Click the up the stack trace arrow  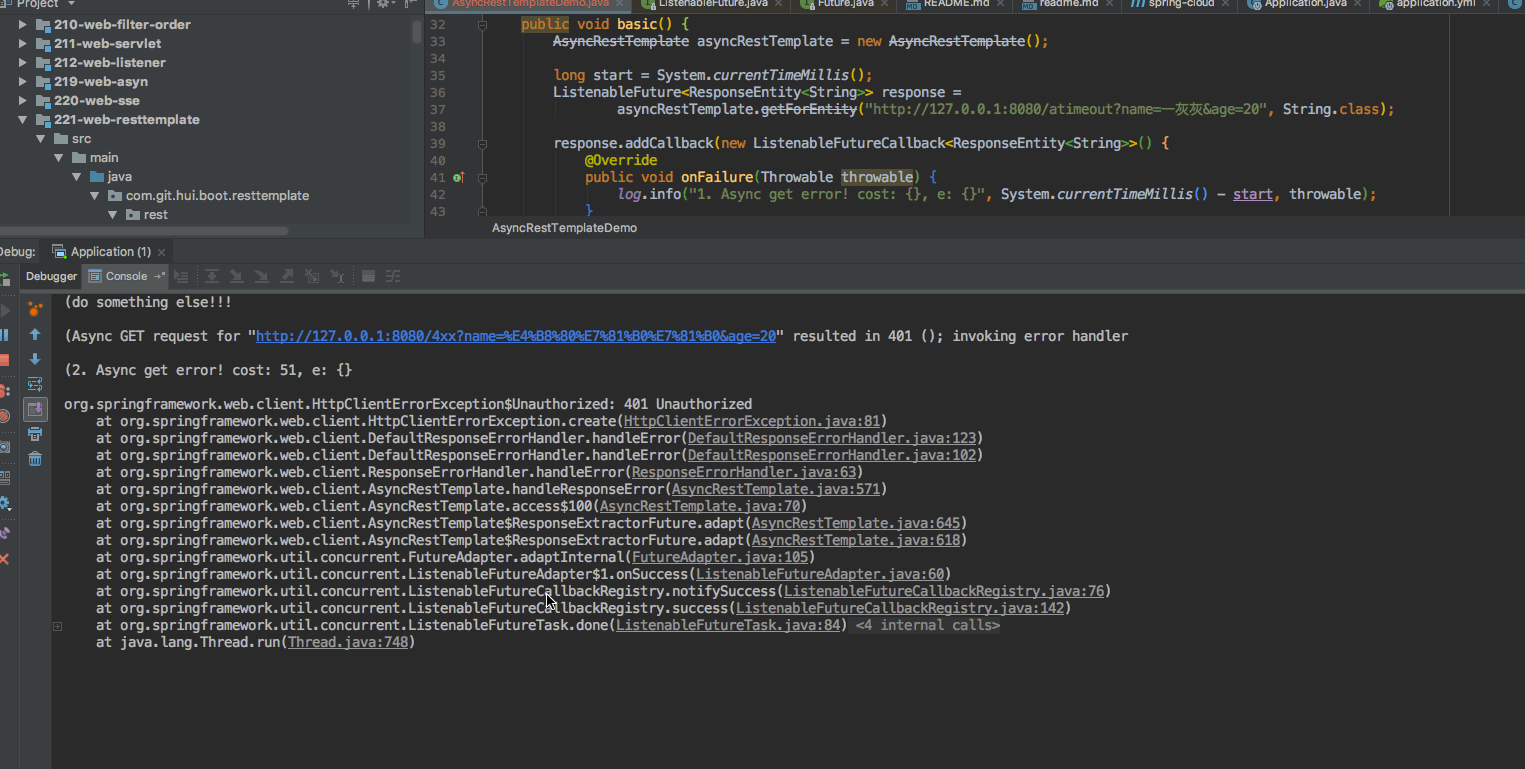click(x=35, y=334)
